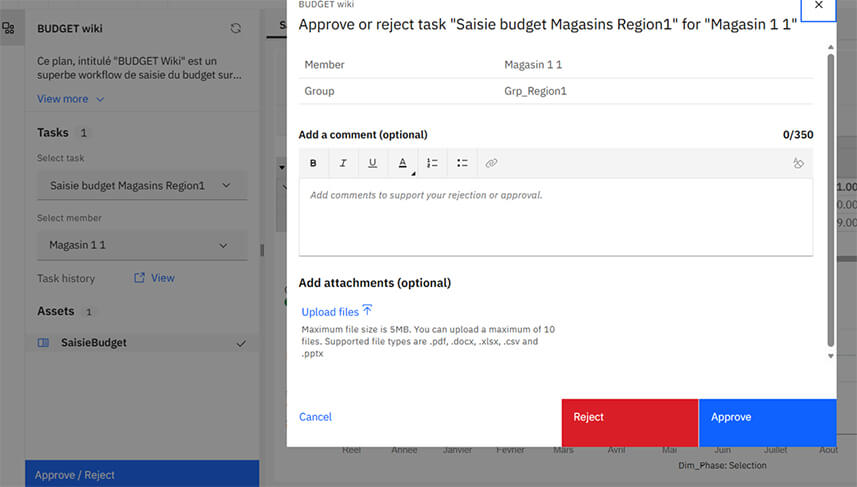The width and height of the screenshot is (857, 487).
Task: Insert a numbered list in comment
Action: point(432,163)
